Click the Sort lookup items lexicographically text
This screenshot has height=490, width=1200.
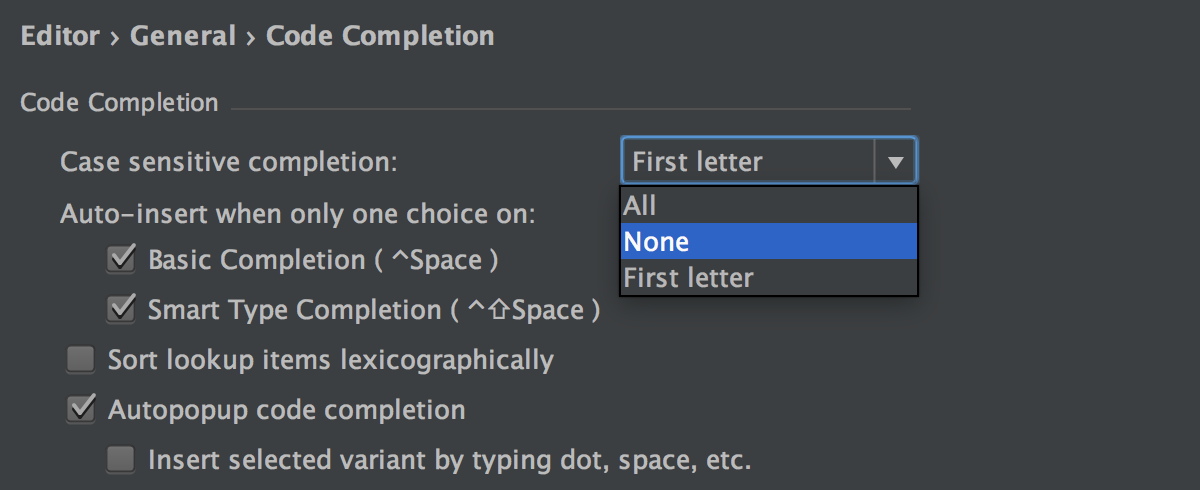[x=330, y=359]
